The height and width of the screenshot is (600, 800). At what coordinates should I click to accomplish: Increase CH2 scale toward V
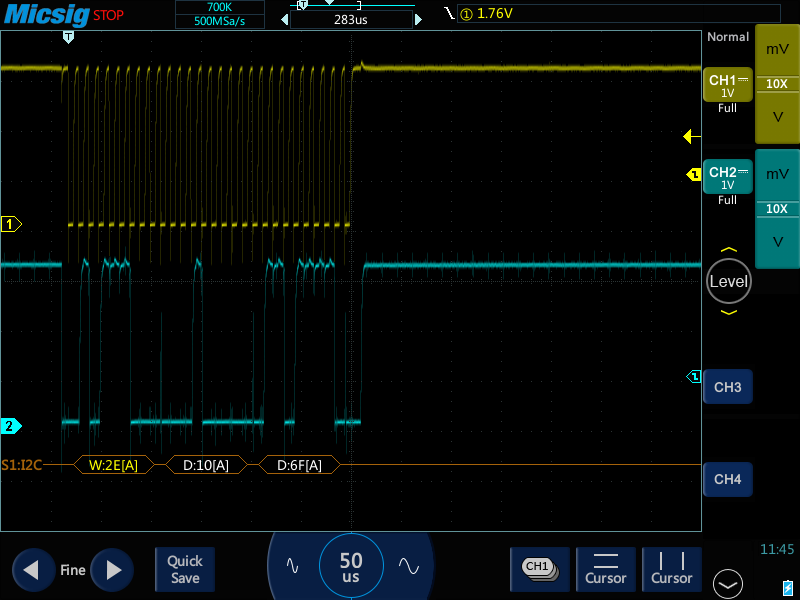pos(777,242)
